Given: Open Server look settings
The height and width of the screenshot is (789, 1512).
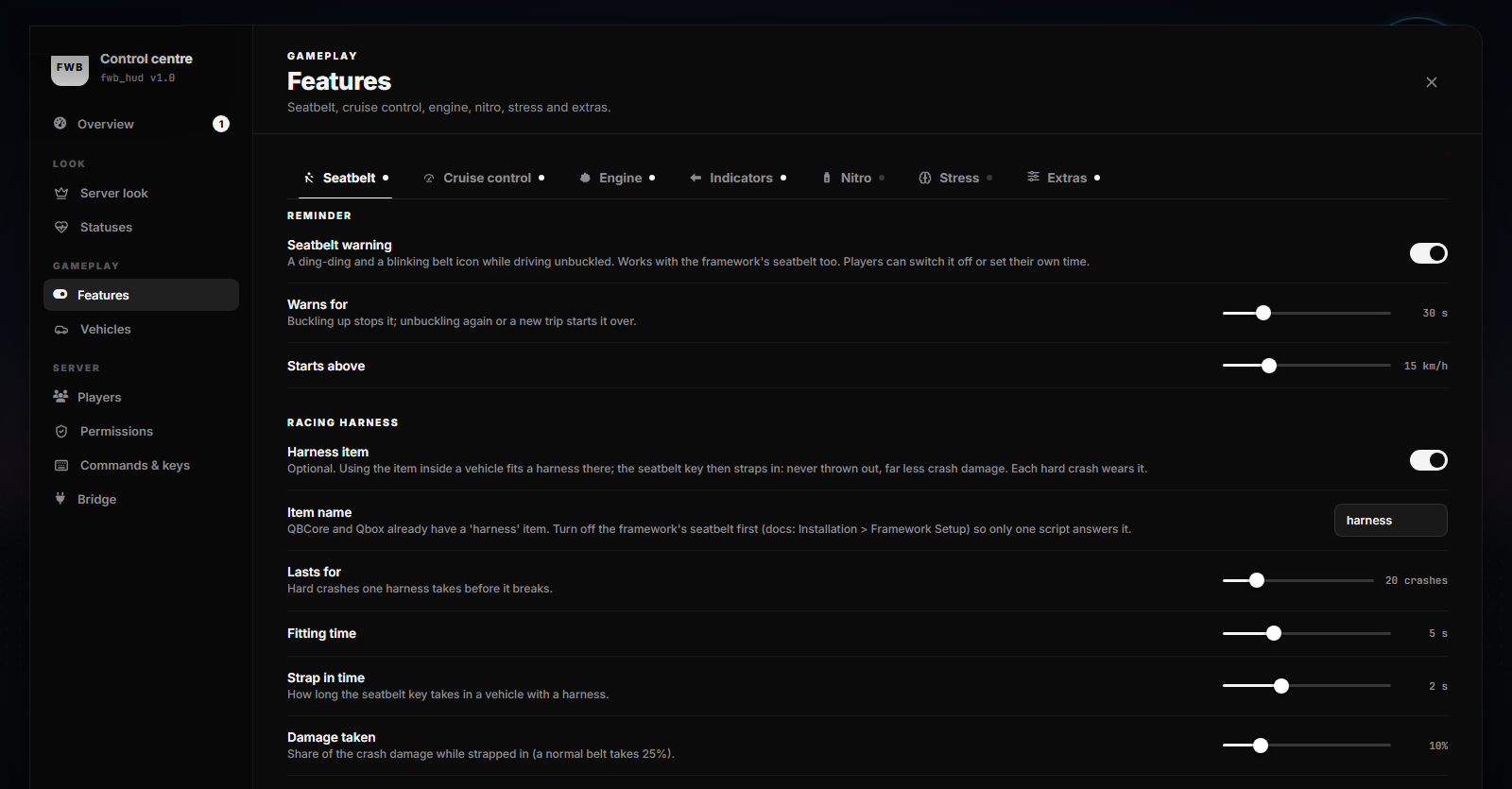Looking at the screenshot, I should click(x=141, y=194).
